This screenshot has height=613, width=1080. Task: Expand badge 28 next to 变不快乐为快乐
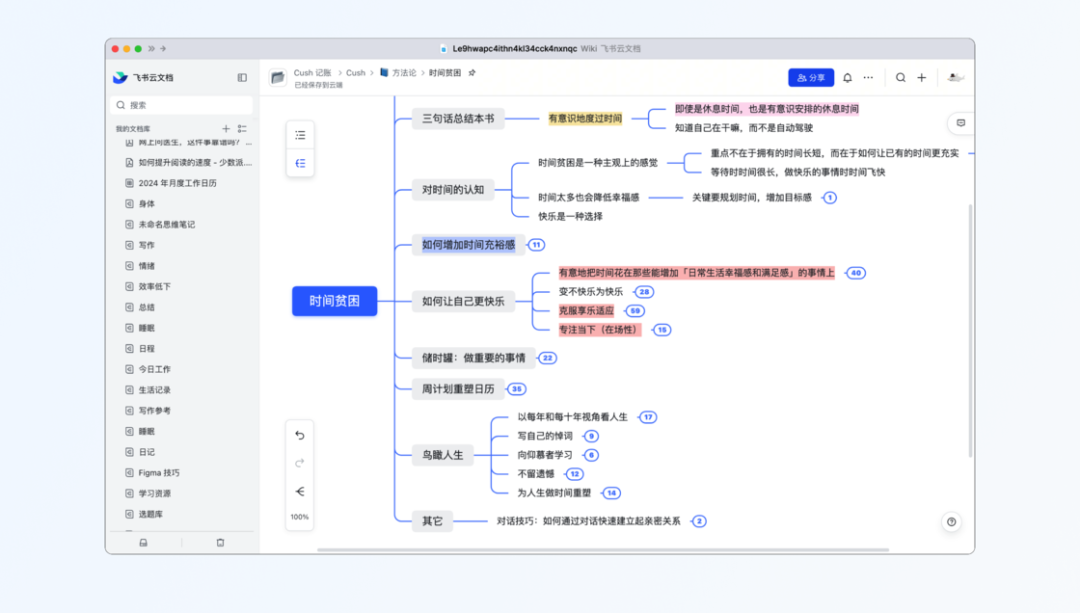[644, 292]
